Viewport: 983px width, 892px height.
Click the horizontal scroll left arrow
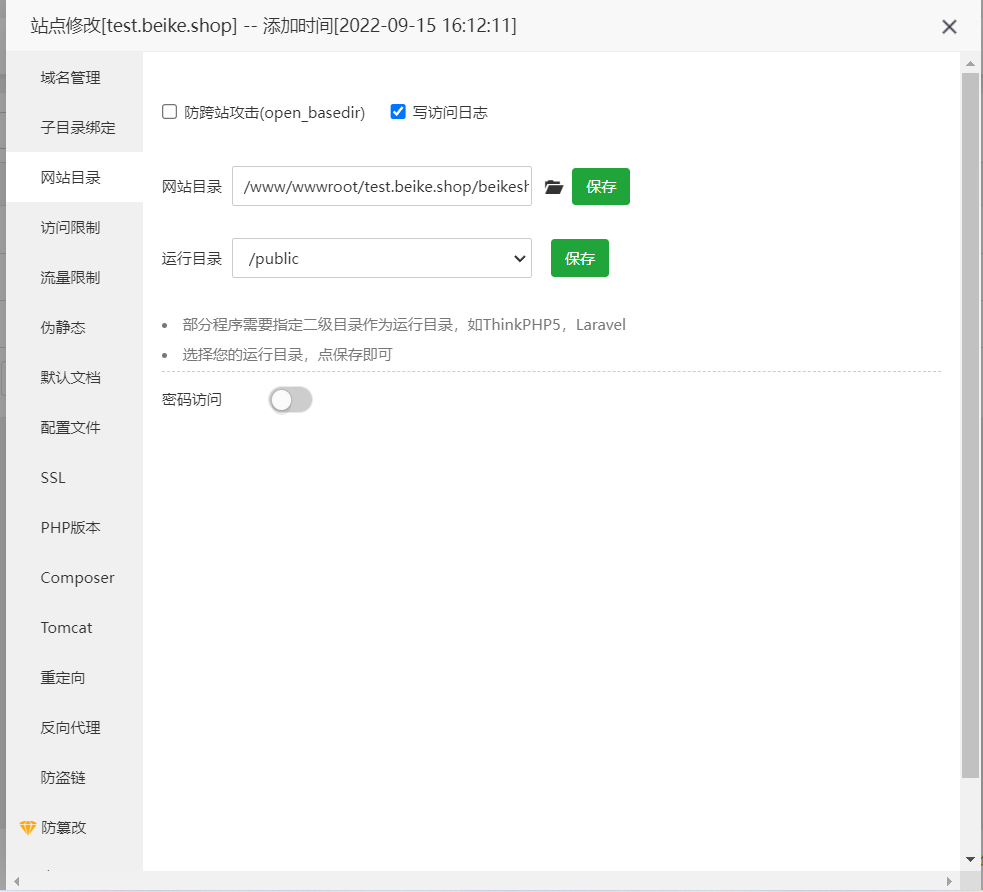coord(16,881)
